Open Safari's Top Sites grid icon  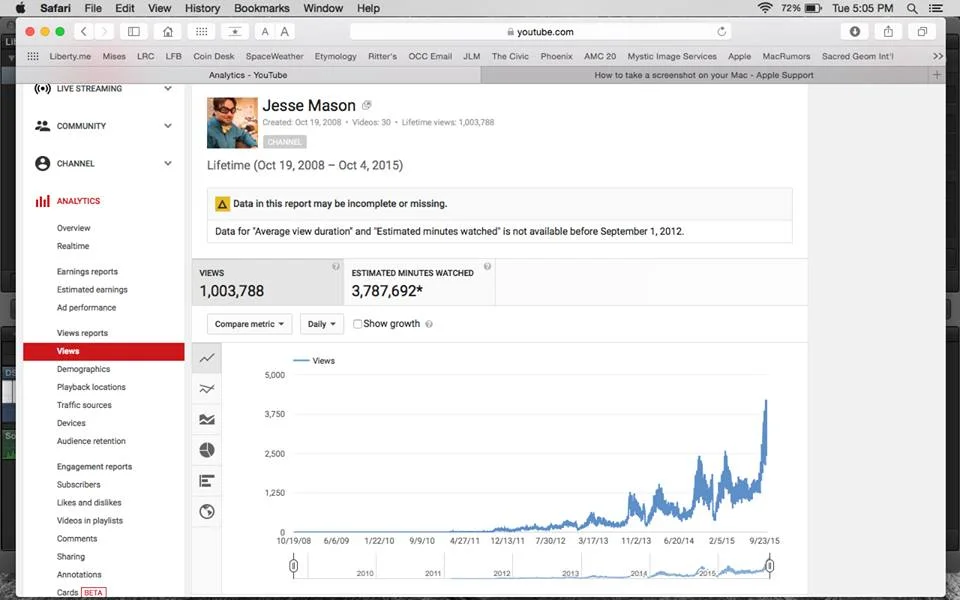click(201, 31)
